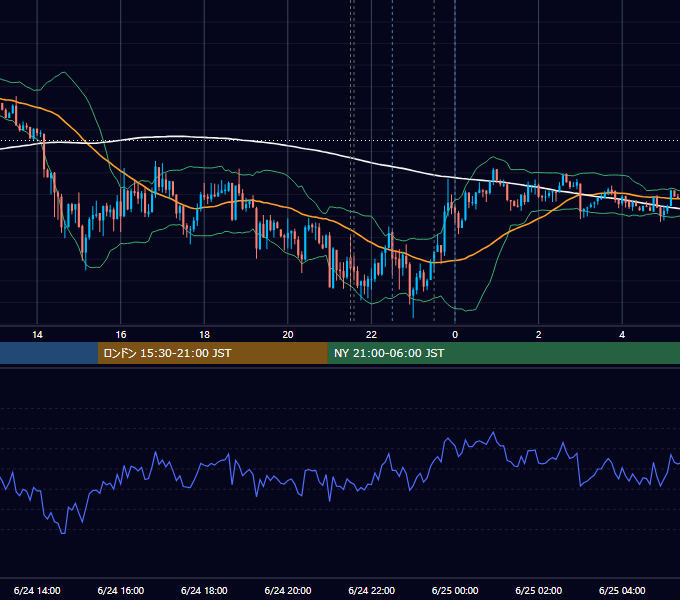Click the 6/25 02:00 date label
This screenshot has height=600, width=680.
539,590
